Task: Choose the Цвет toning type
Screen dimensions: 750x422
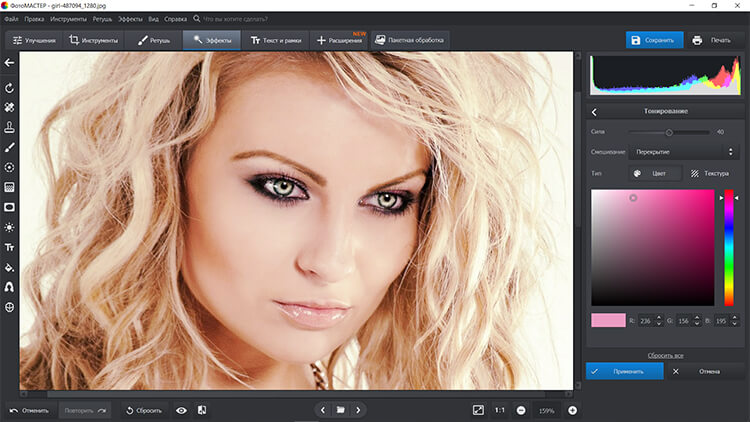Action: (x=655, y=173)
